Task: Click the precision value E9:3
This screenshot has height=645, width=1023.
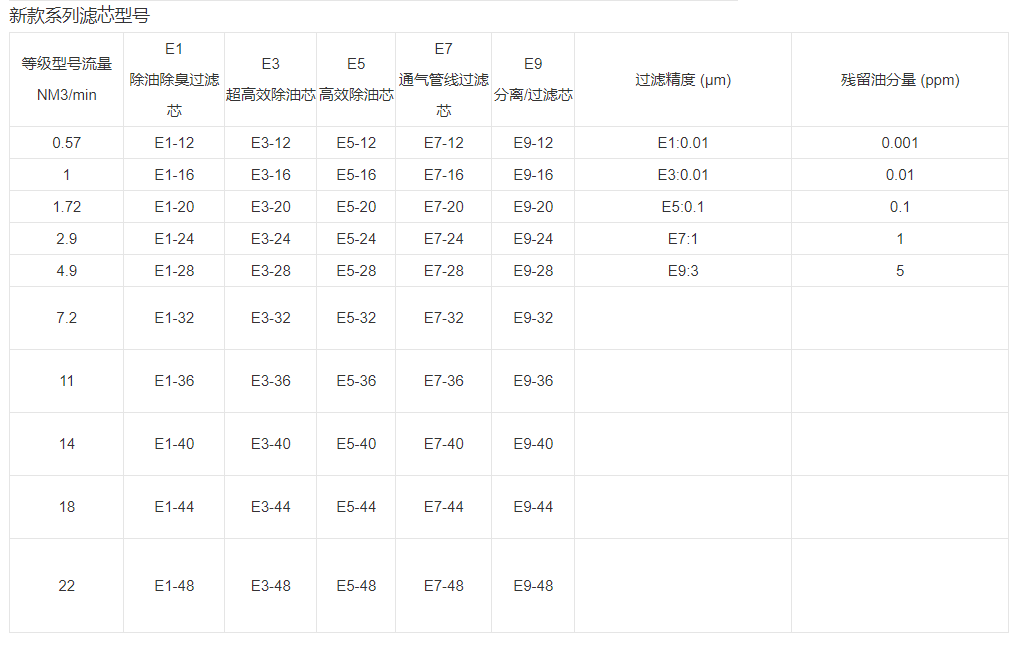Action: tap(683, 270)
